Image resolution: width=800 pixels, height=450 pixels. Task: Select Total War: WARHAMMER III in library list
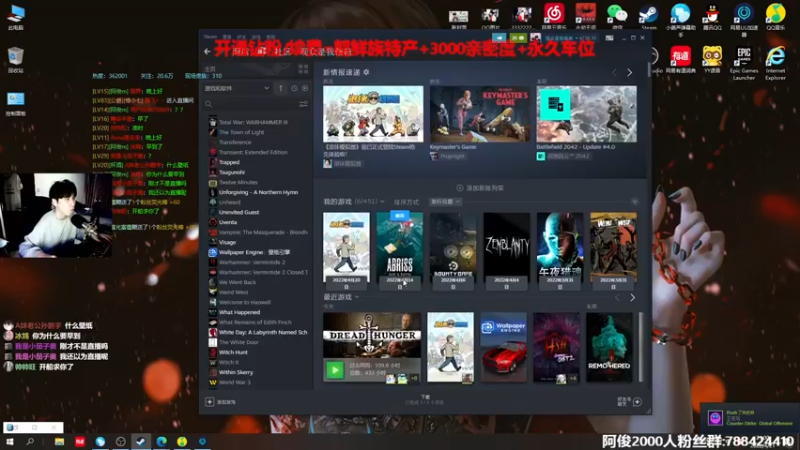click(x=253, y=122)
